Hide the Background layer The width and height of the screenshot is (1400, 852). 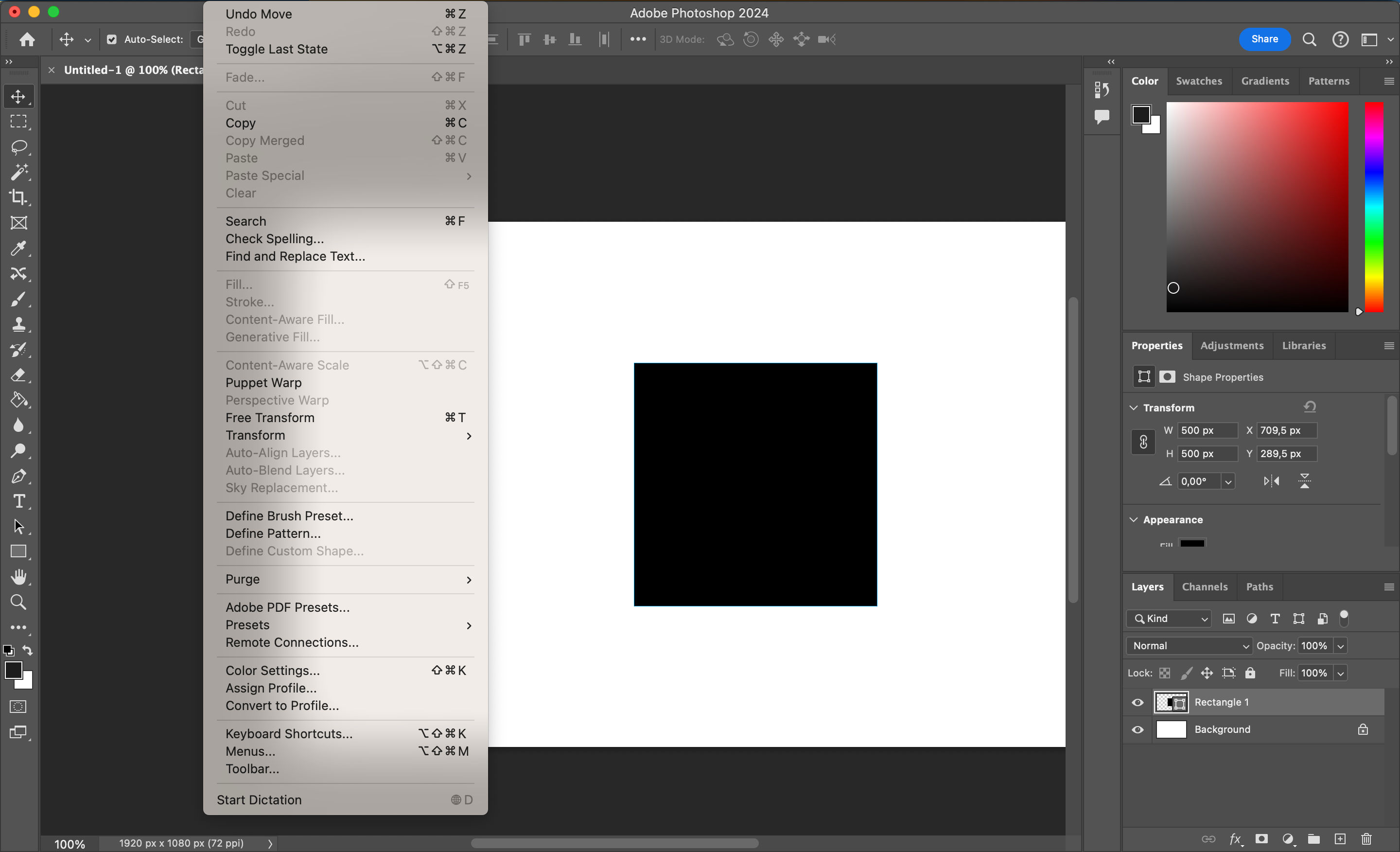coord(1137,729)
